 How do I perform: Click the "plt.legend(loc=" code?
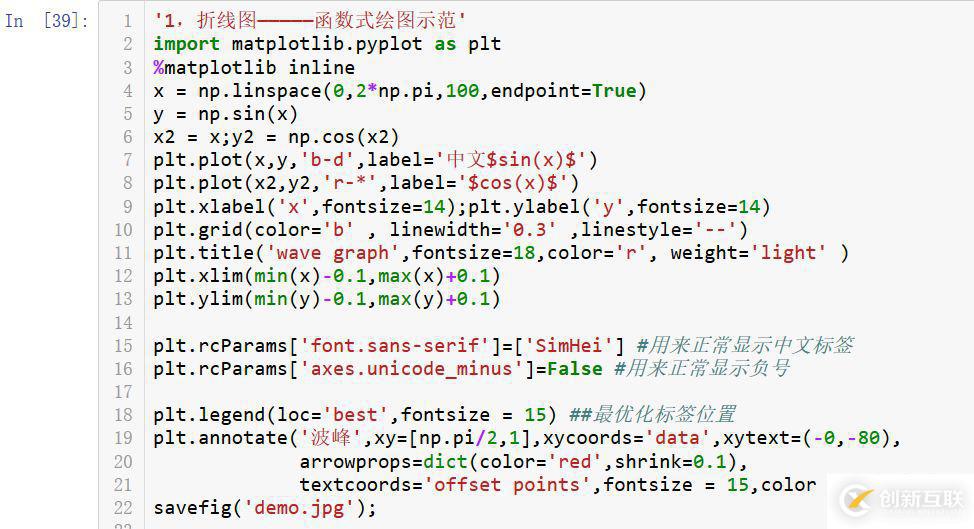[238, 415]
